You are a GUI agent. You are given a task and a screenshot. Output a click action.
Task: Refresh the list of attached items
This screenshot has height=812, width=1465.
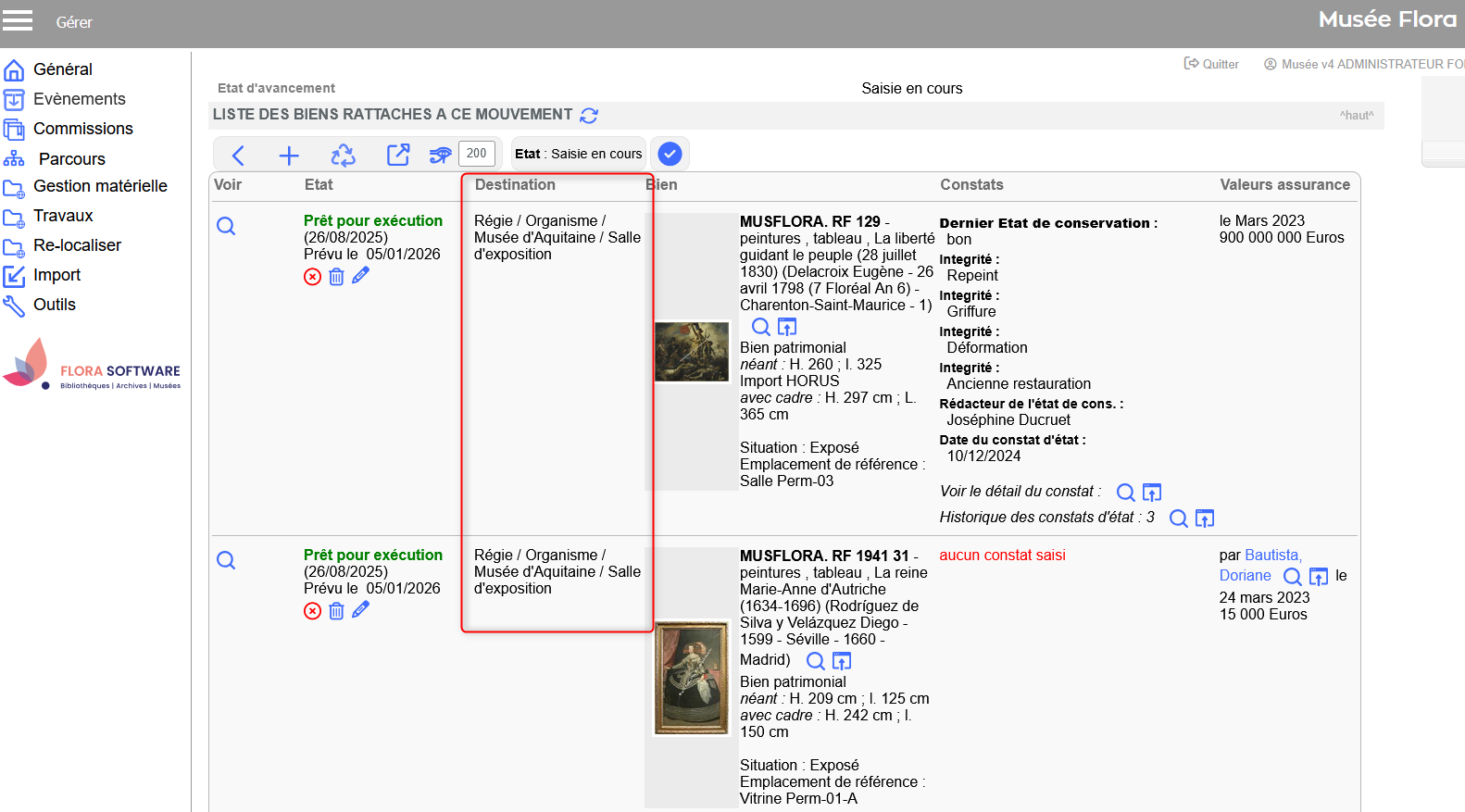point(589,116)
